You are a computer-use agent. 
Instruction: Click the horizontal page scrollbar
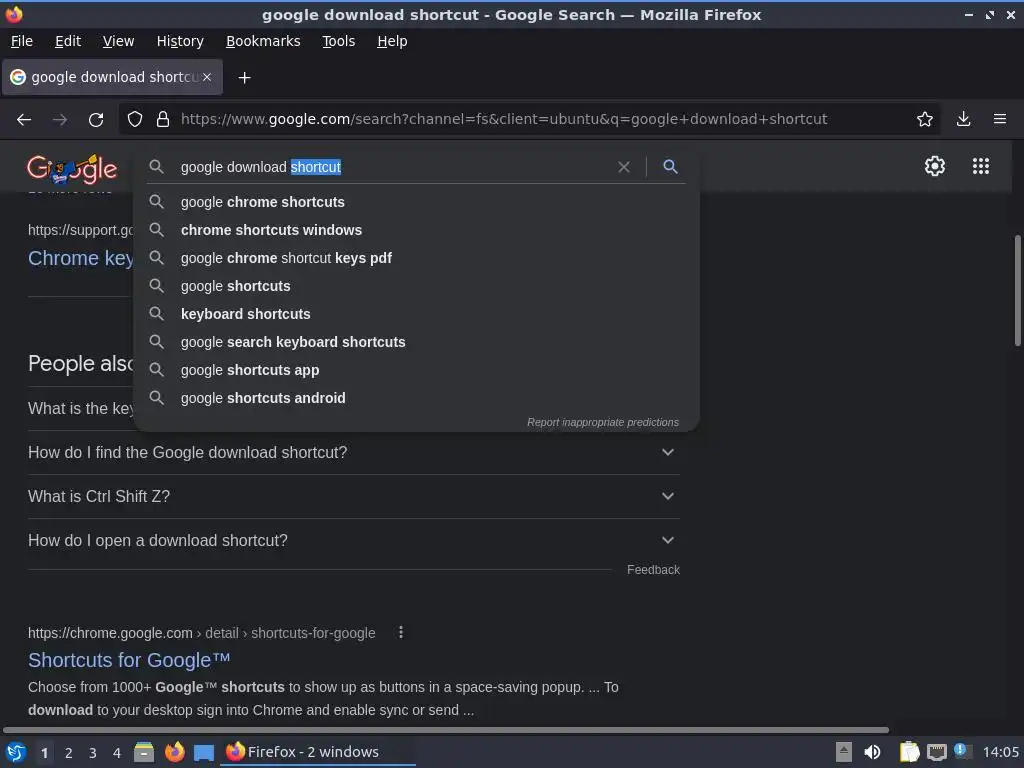pyautogui.click(x=446, y=729)
